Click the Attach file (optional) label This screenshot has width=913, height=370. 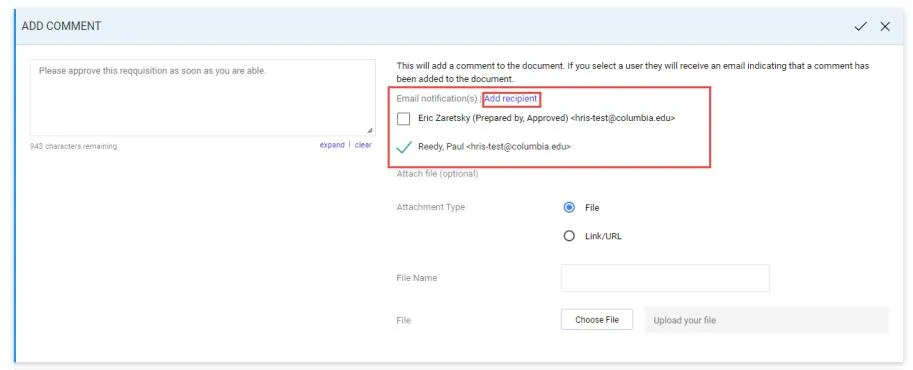click(x=437, y=174)
